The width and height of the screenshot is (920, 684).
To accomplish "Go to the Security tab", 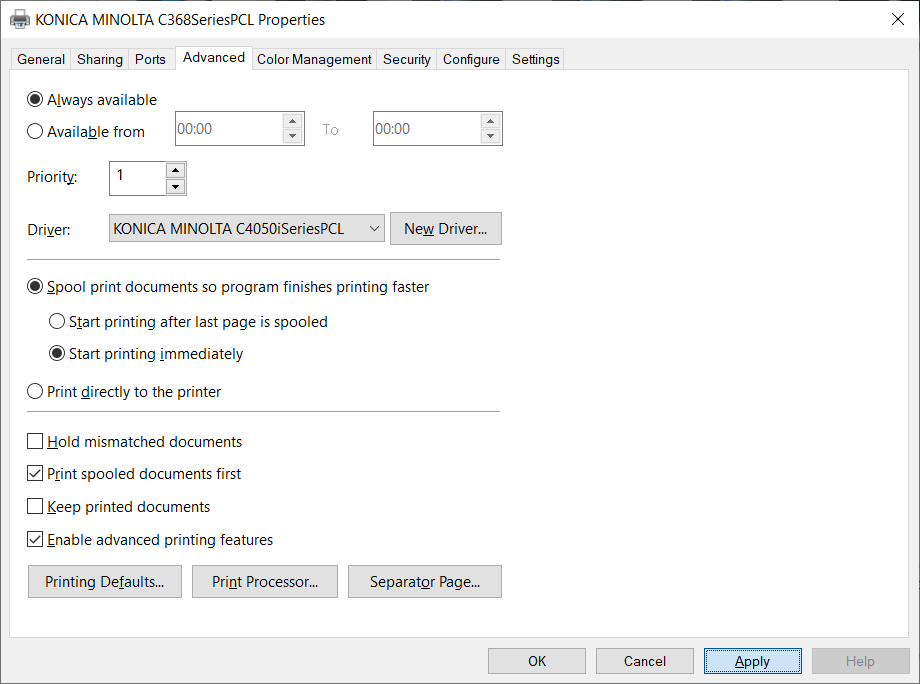I will 406,59.
